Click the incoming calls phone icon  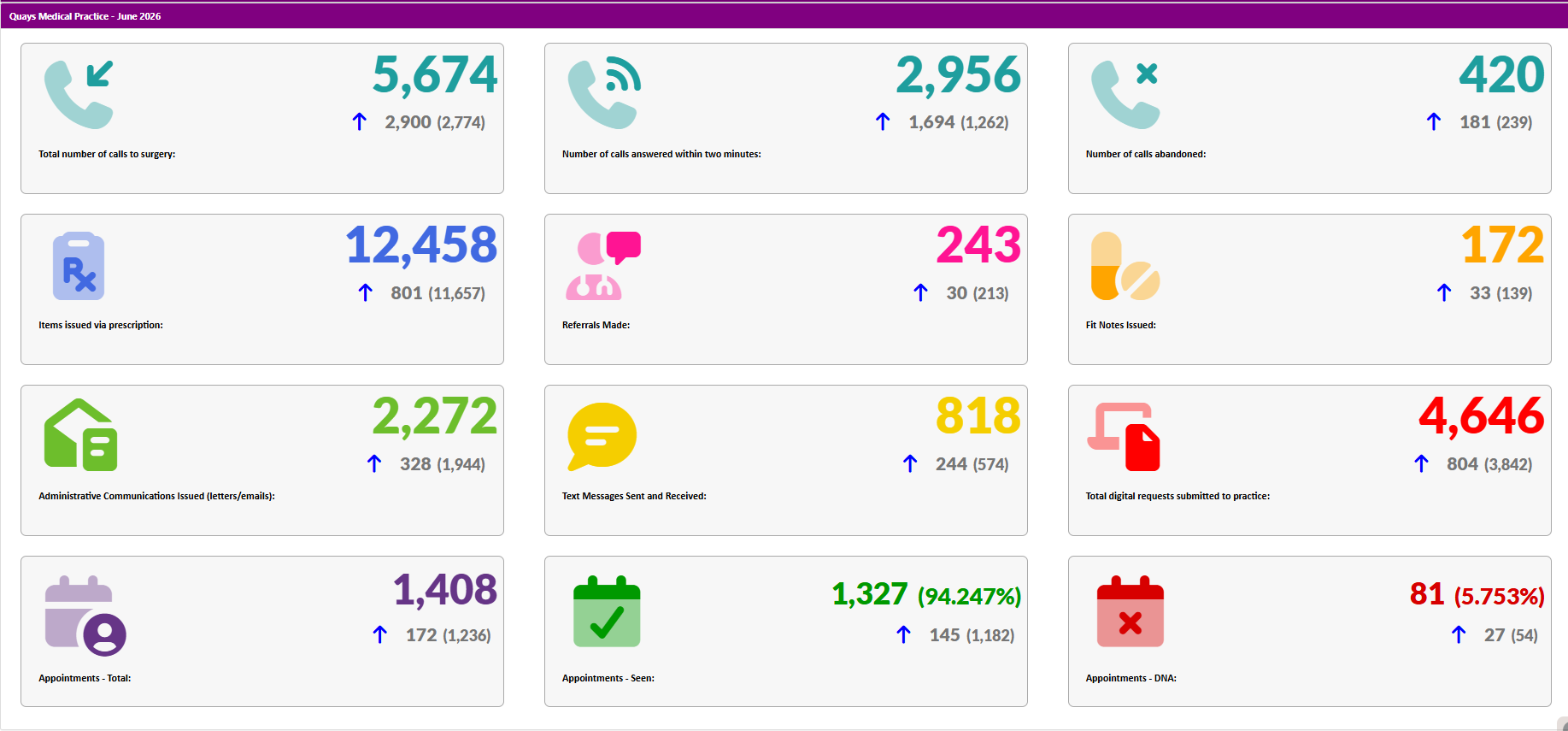click(x=79, y=94)
